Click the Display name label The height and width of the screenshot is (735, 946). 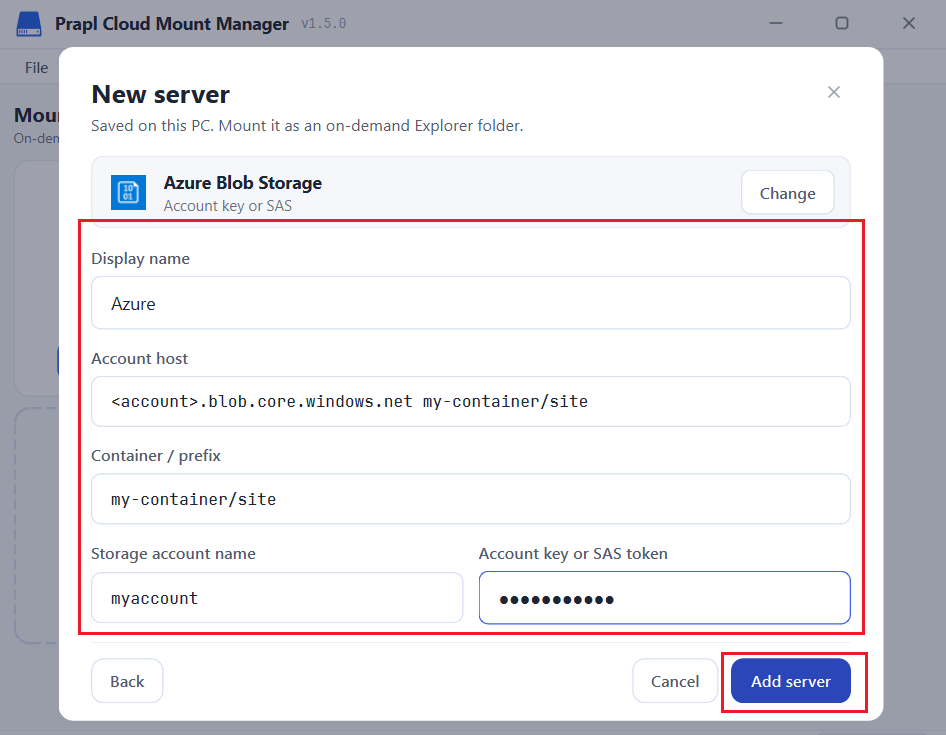(x=141, y=258)
